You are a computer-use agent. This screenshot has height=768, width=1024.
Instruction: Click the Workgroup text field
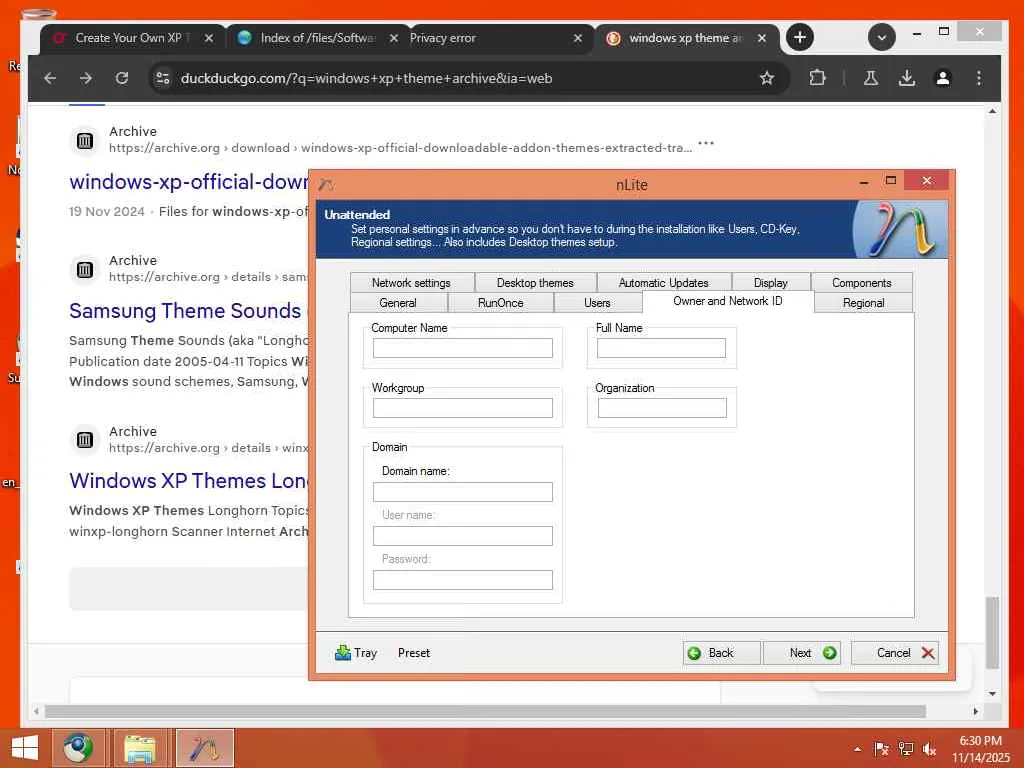[x=462, y=408]
